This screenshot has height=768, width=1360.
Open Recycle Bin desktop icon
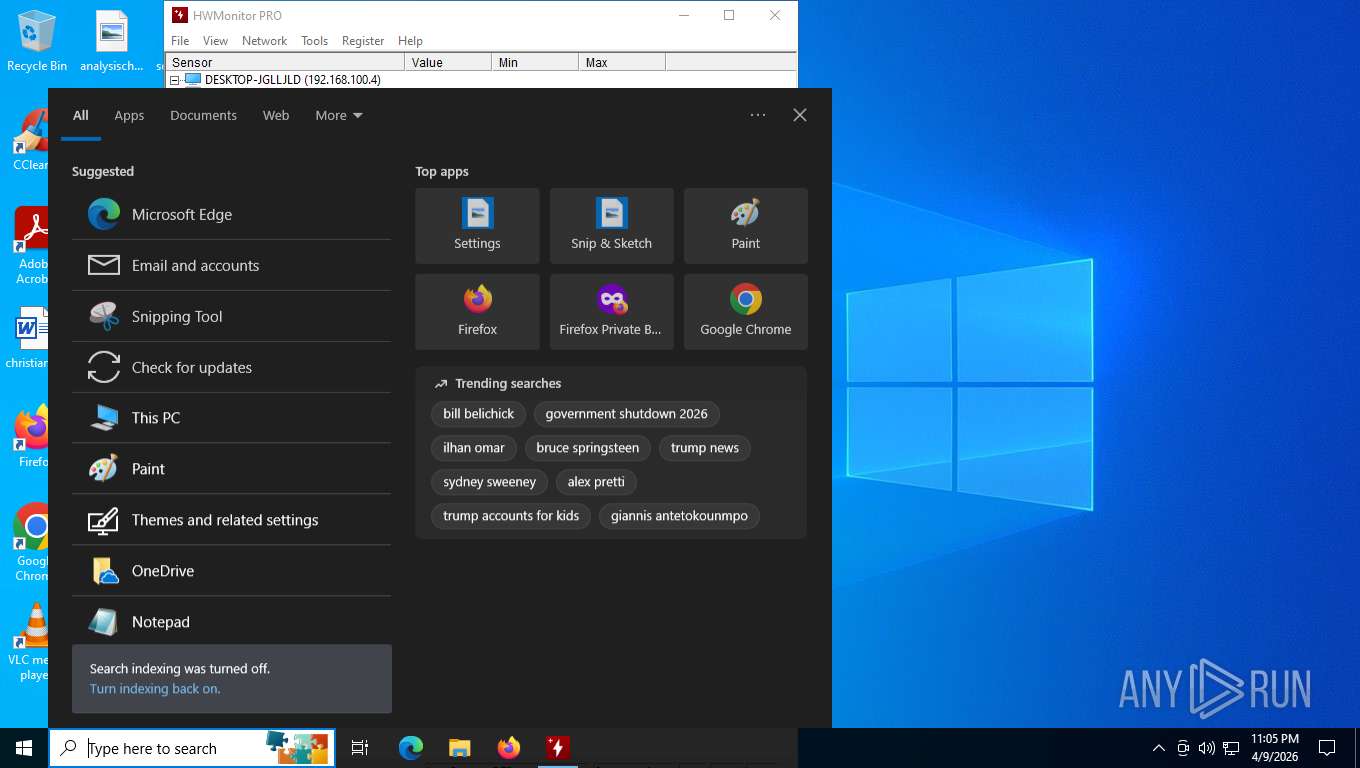coord(37,41)
